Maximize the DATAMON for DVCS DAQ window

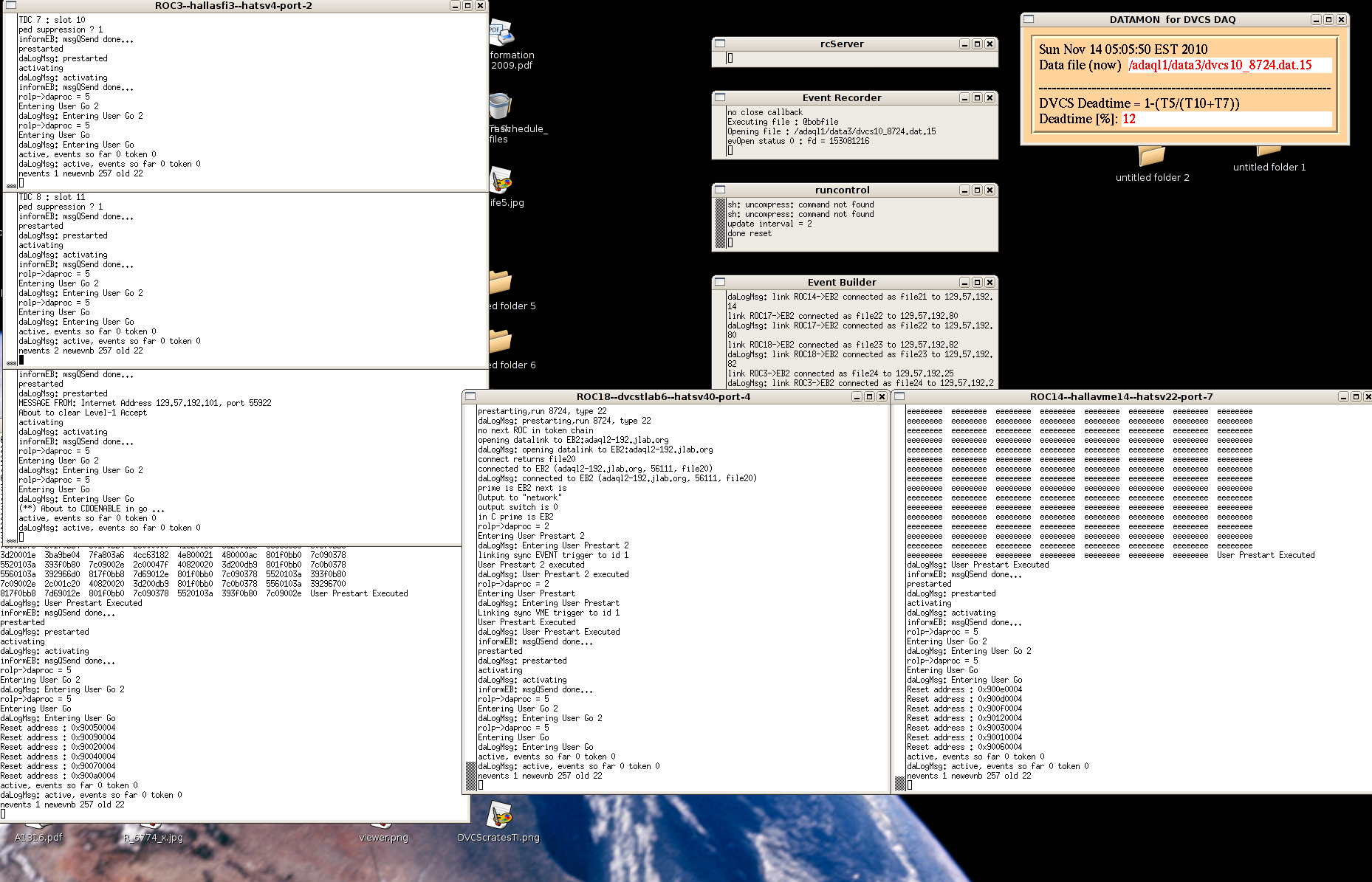pos(1328,19)
